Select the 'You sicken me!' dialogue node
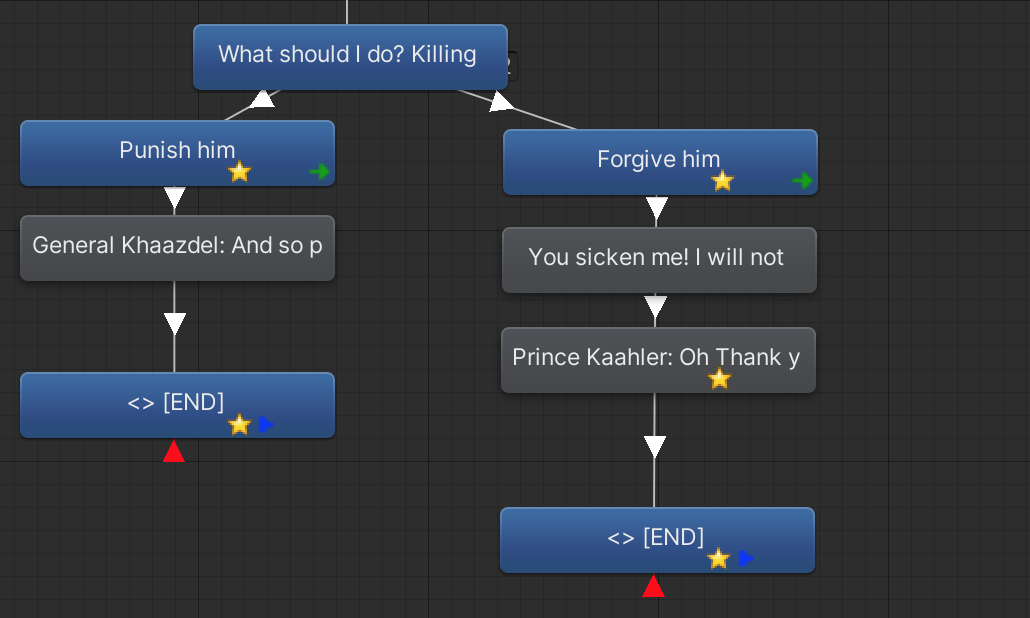The width and height of the screenshot is (1030, 618). coord(660,260)
